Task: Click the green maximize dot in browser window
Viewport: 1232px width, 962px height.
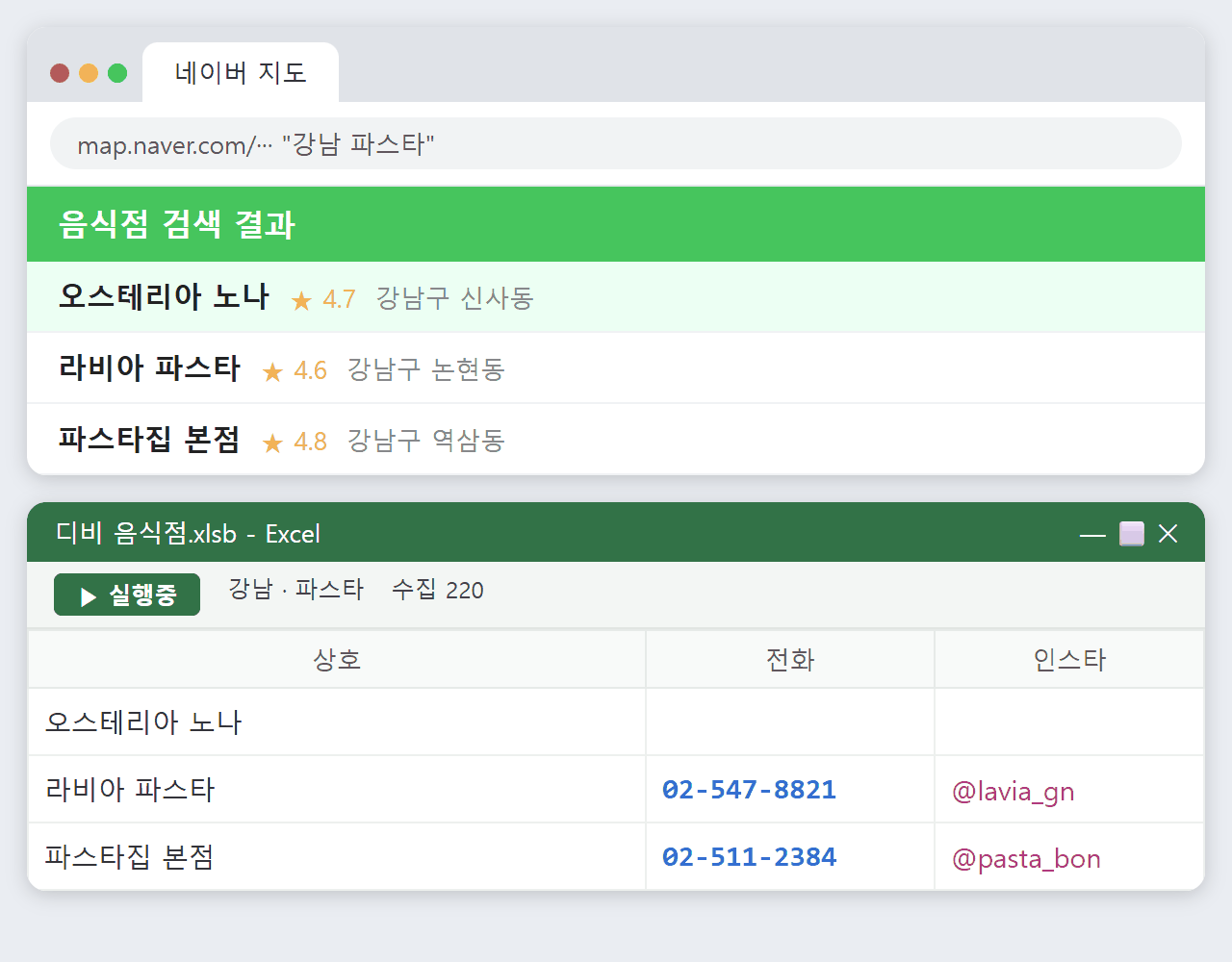Action: tap(117, 73)
